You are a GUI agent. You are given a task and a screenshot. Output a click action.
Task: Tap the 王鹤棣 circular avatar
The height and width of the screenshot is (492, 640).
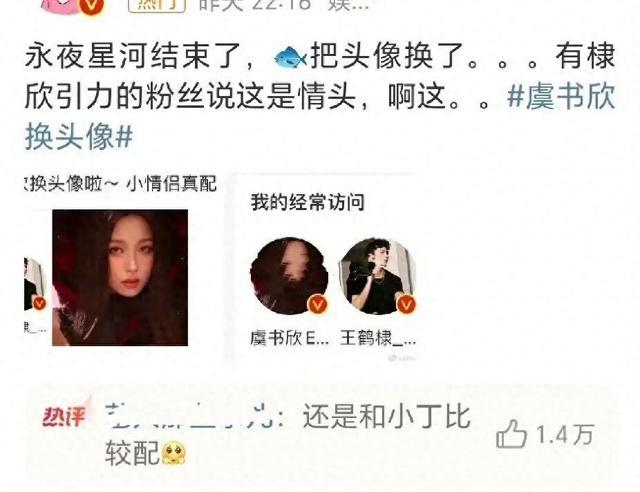click(378, 276)
